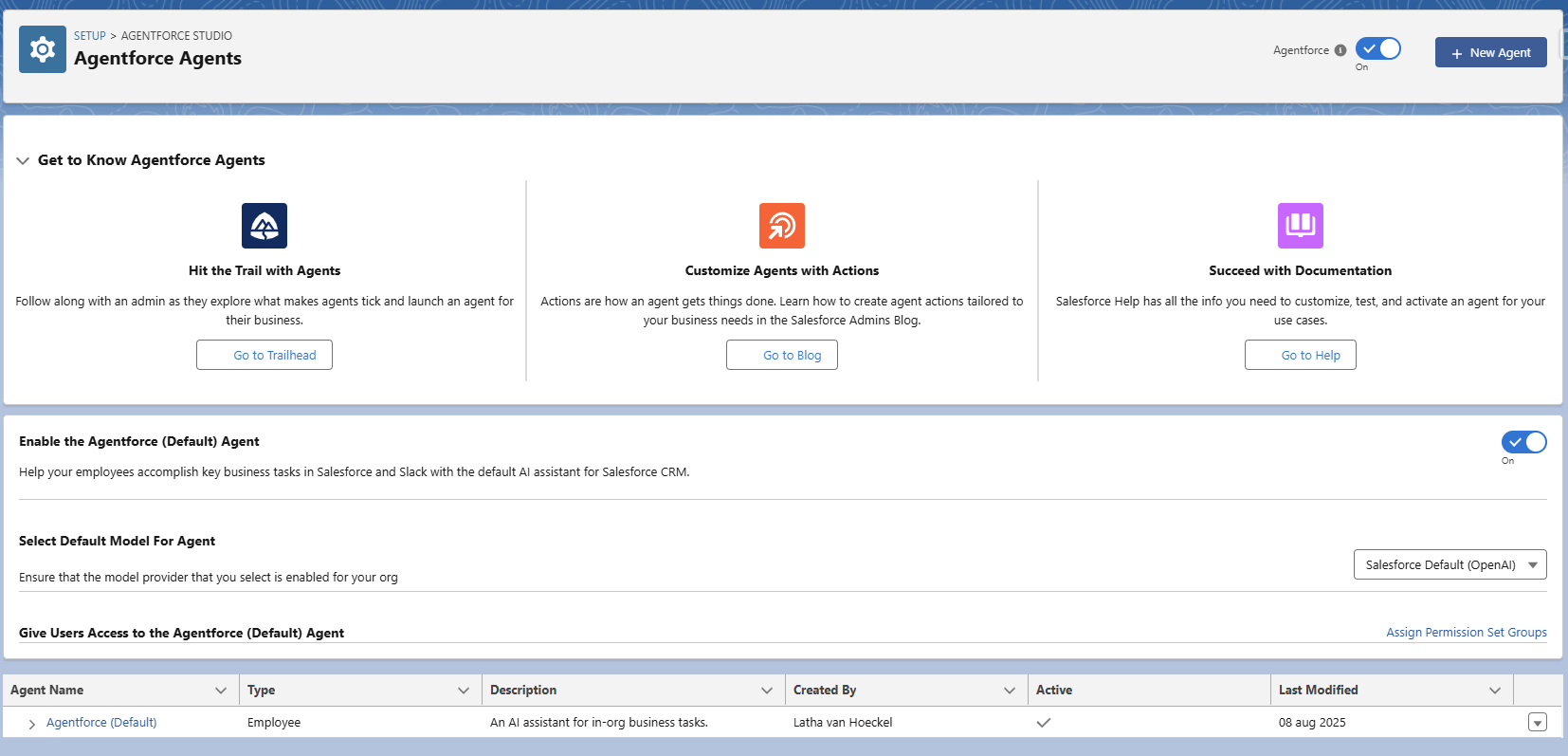Open the Salesforce Default (OpenAI) model dropdown

coord(1449,564)
